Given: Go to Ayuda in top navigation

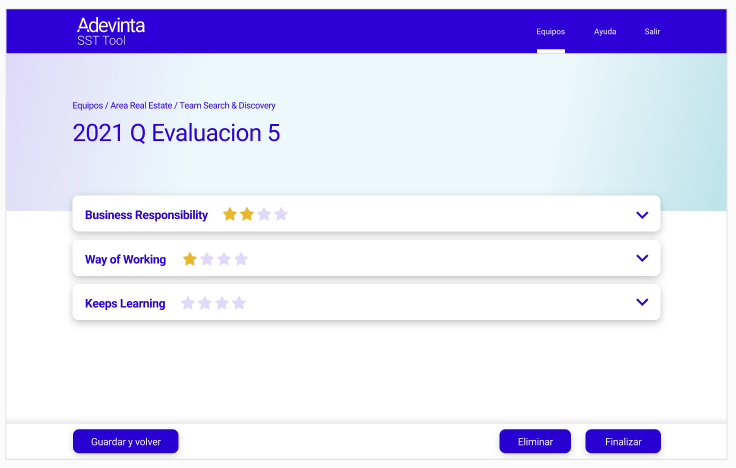Looking at the screenshot, I should click(x=605, y=31).
